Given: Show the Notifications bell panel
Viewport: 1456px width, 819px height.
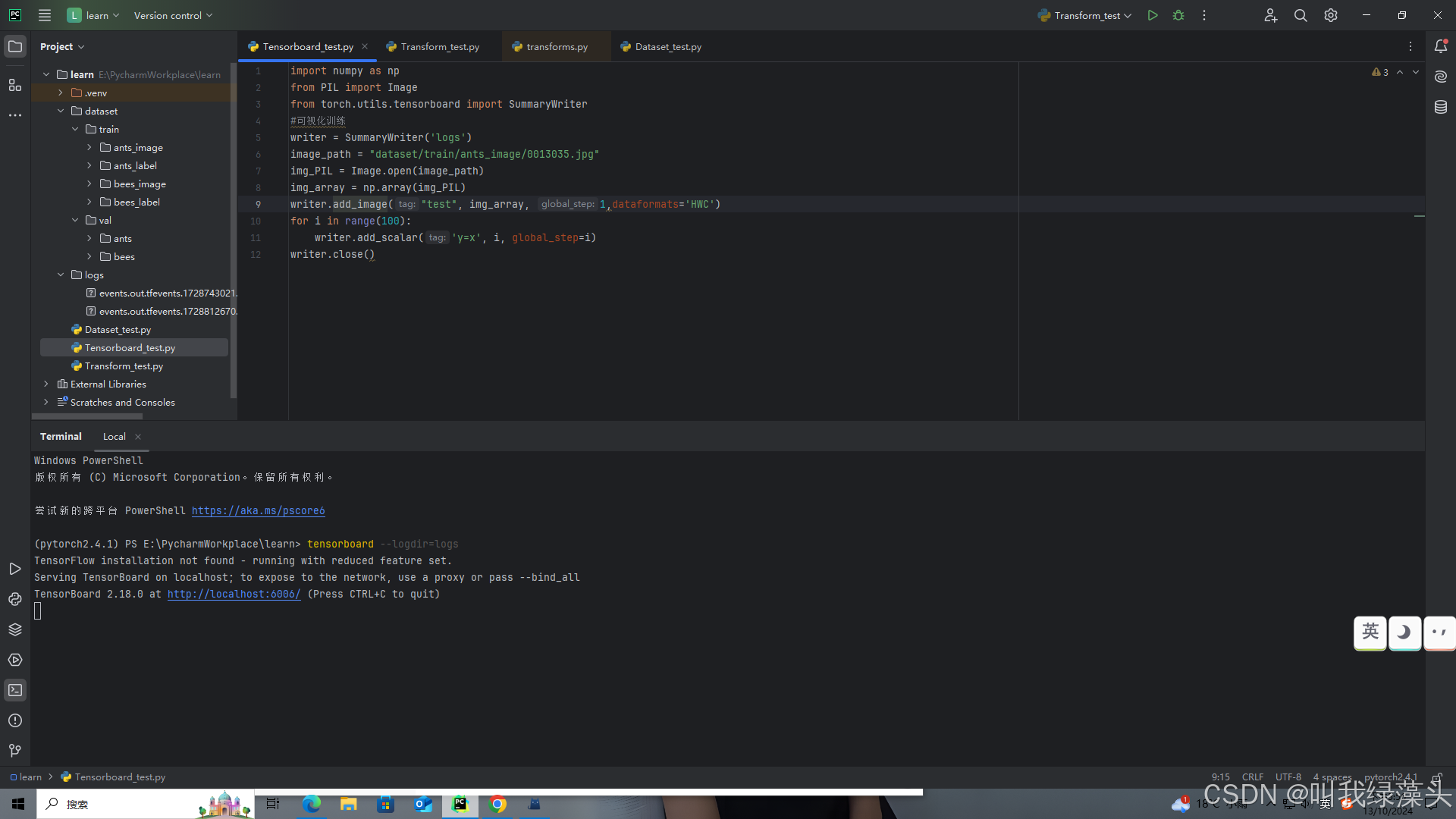Looking at the screenshot, I should 1441,46.
